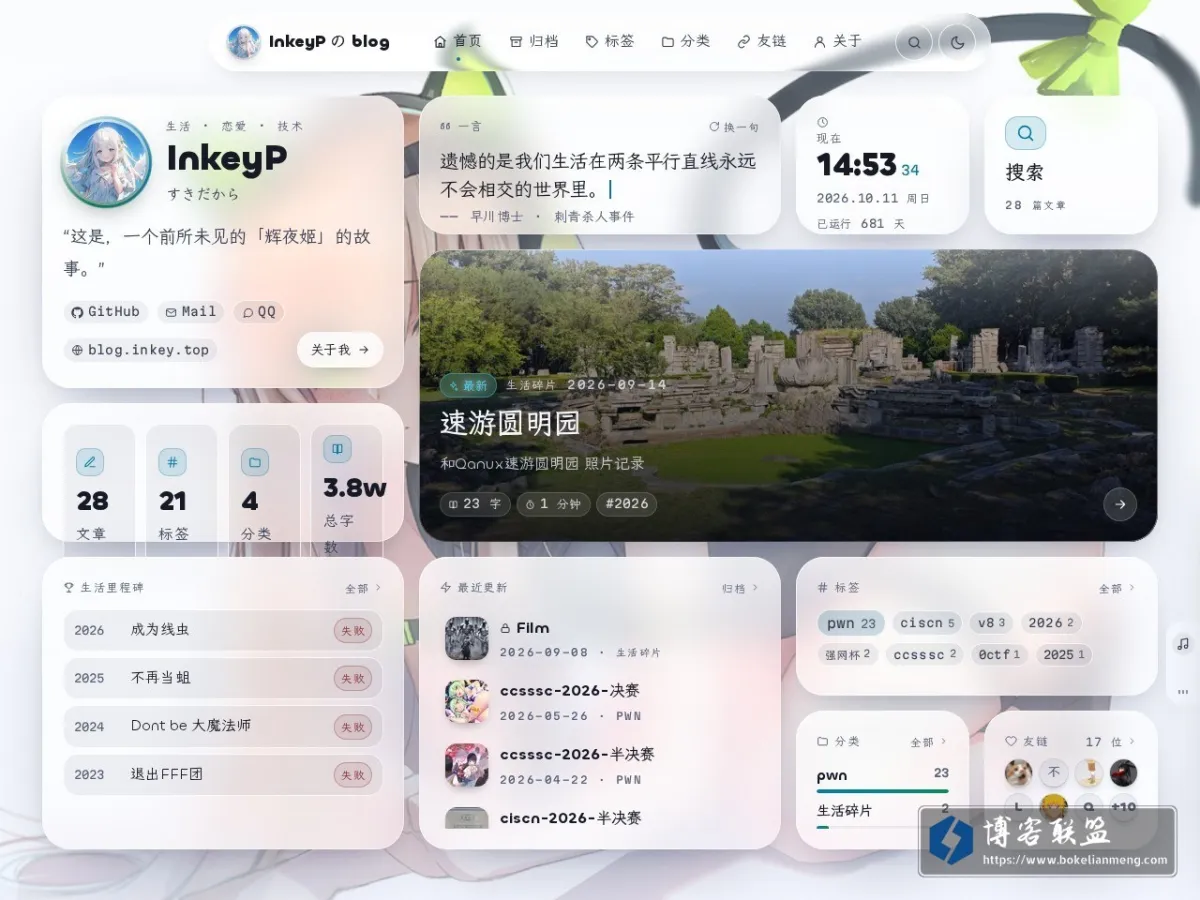Click the dark friend avatar in 友链 row
Screen dimensions: 1200x900
(1123, 773)
